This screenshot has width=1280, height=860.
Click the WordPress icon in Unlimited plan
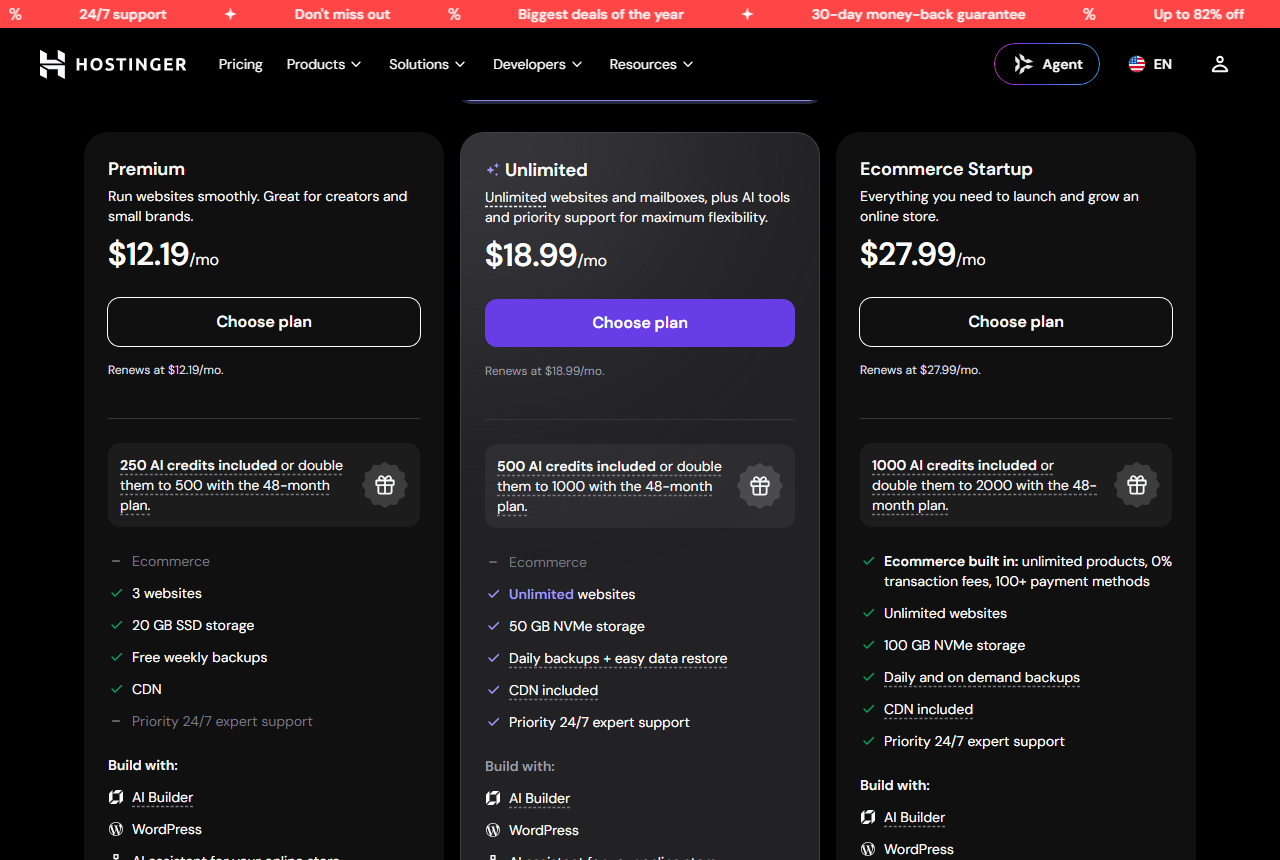click(493, 830)
